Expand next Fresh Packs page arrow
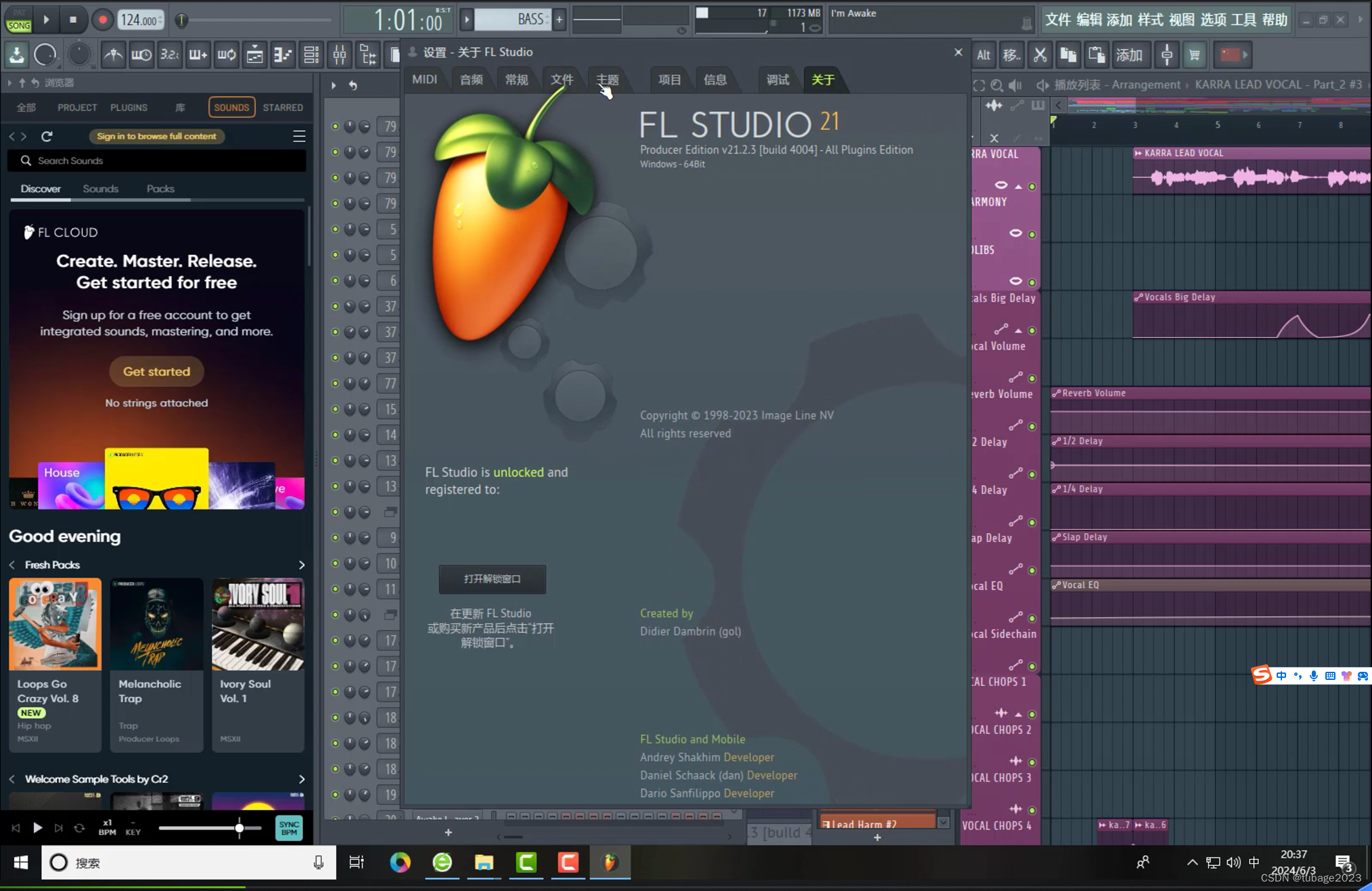The image size is (1372, 891). pos(302,565)
